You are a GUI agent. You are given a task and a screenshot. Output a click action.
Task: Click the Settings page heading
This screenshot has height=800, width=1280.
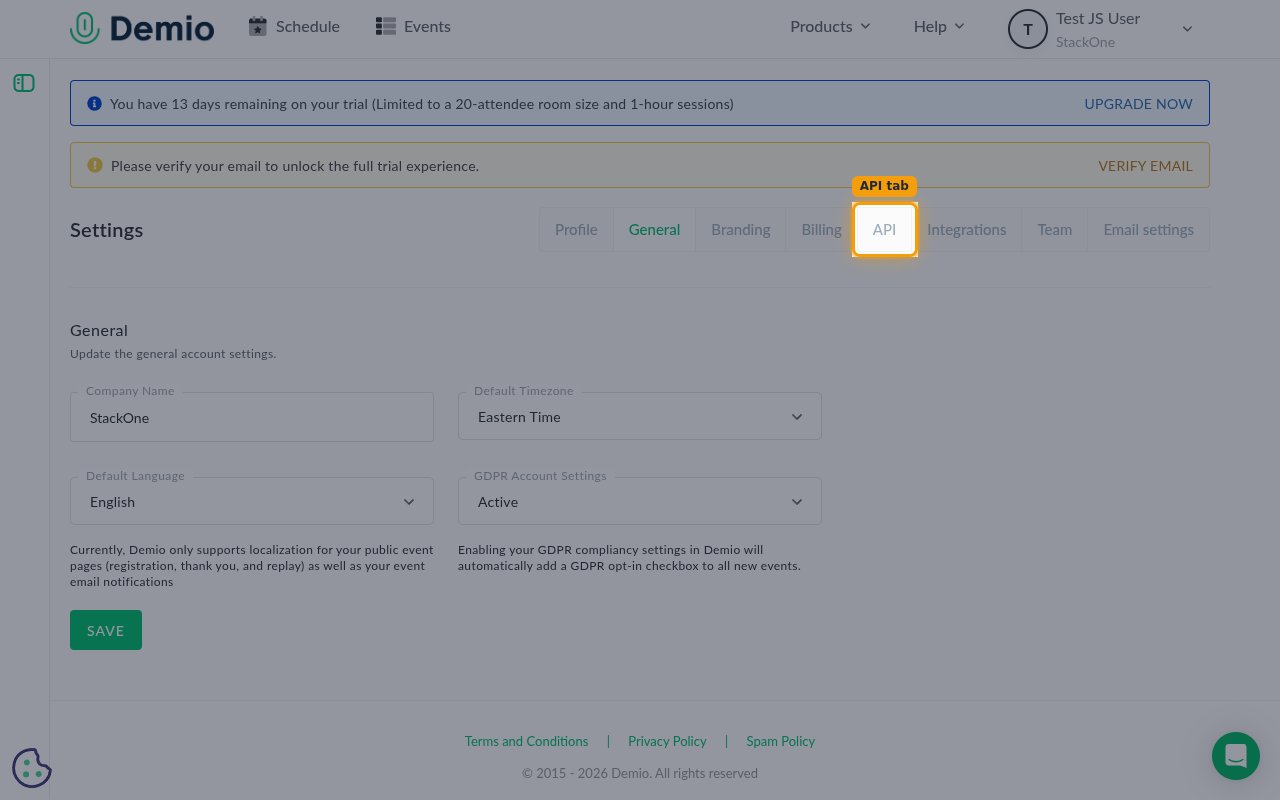[x=106, y=229]
